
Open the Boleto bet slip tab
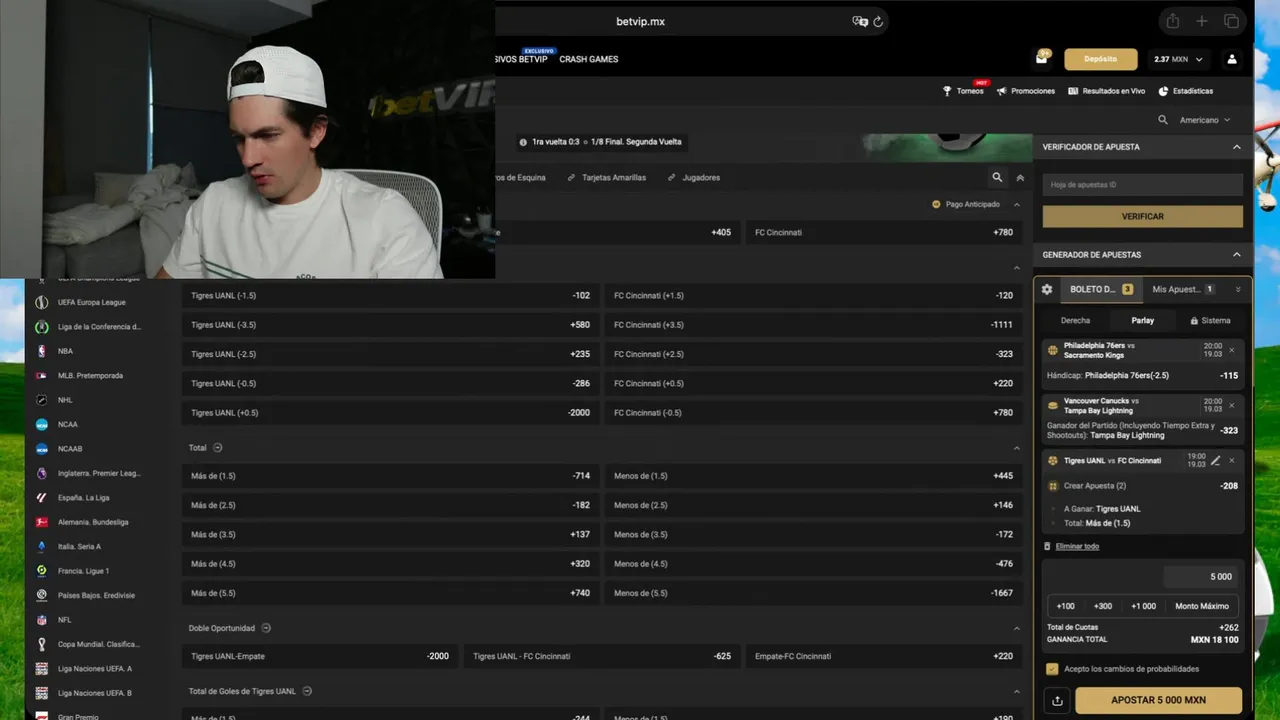click(x=1101, y=289)
